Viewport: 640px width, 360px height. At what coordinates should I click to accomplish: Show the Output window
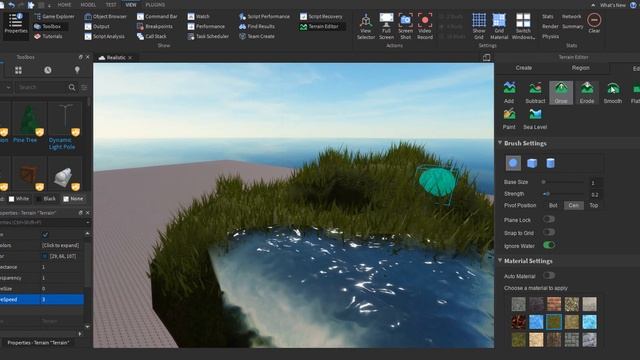(97, 27)
